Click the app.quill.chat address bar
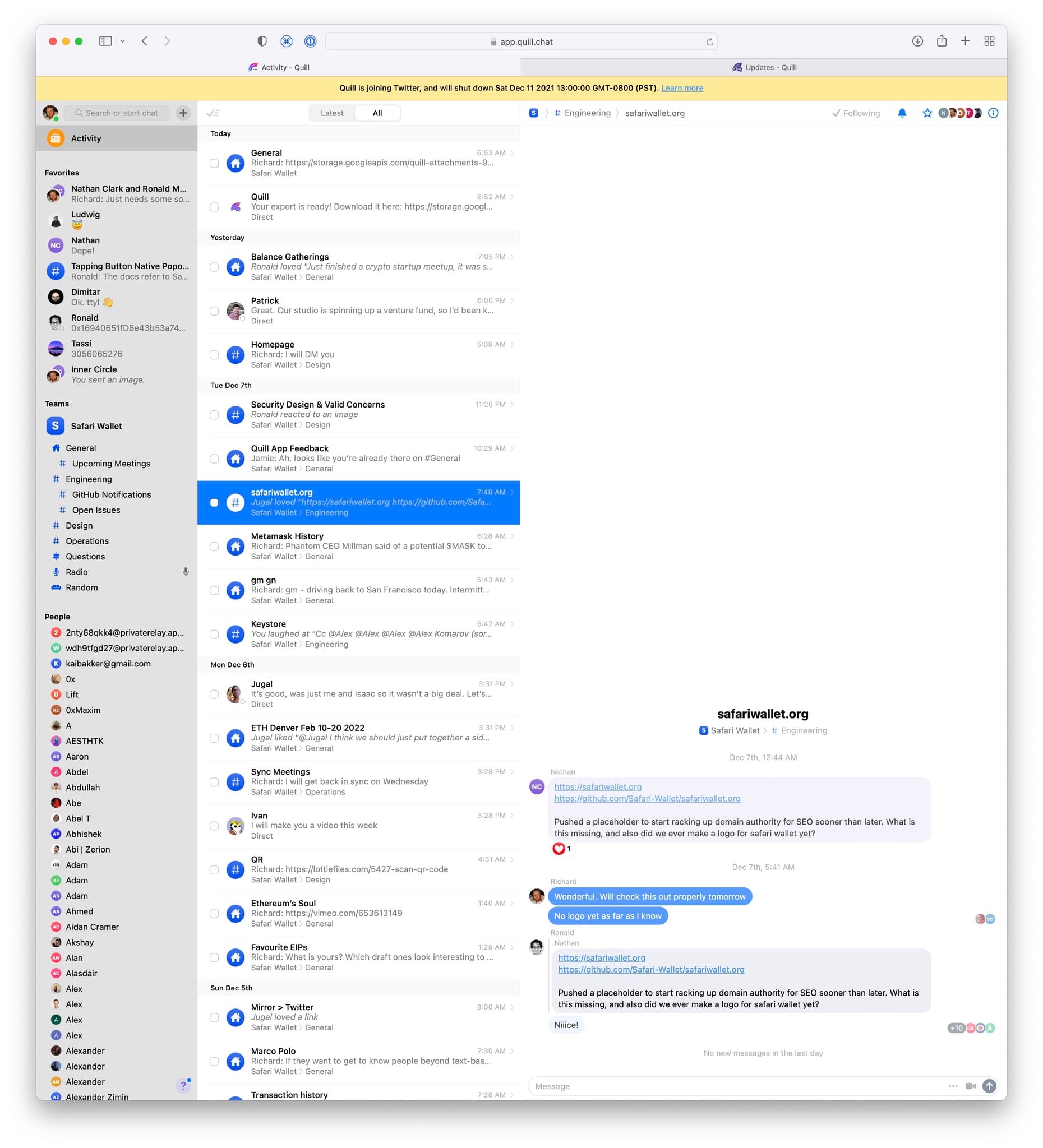Image resolution: width=1043 pixels, height=1148 pixels. click(520, 41)
